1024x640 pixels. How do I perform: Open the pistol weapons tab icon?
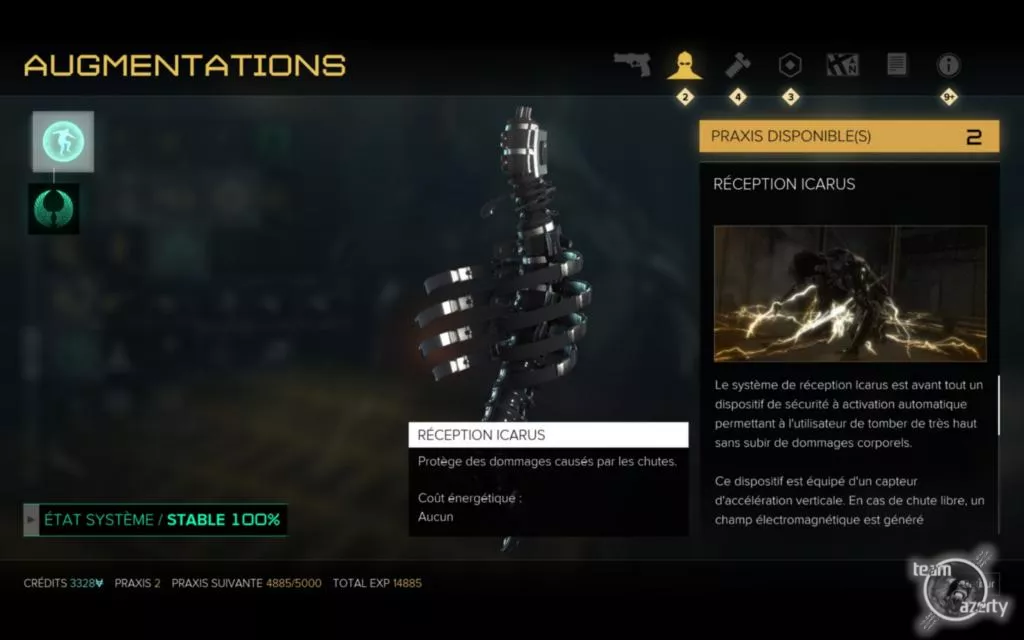pyautogui.click(x=632, y=65)
